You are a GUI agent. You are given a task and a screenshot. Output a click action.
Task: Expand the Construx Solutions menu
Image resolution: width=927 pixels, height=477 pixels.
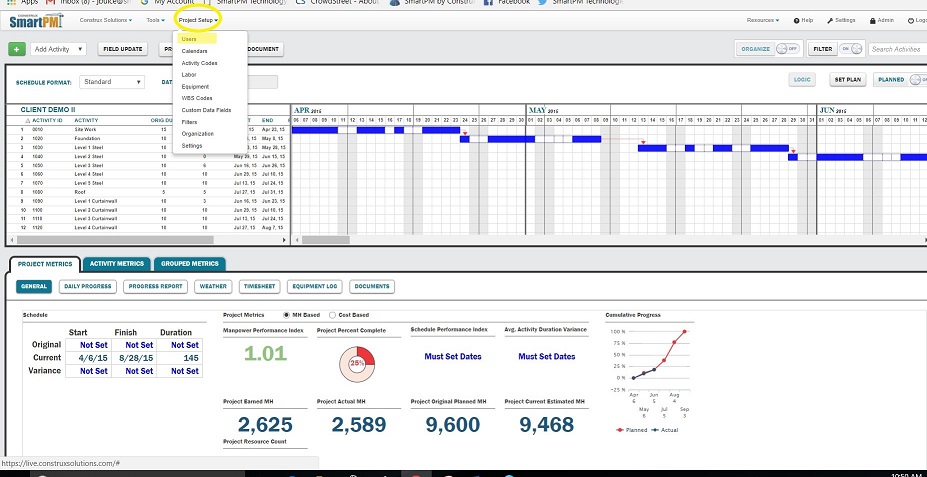pyautogui.click(x=106, y=20)
